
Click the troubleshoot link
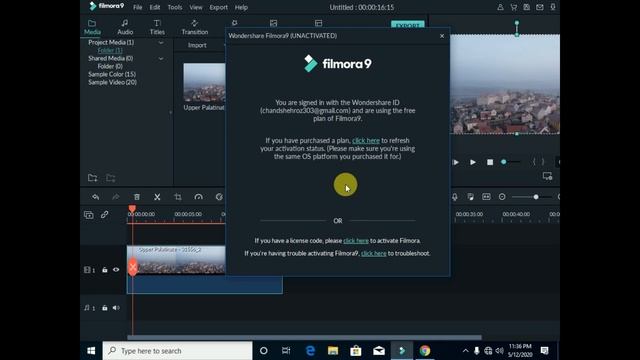pyautogui.click(x=373, y=253)
